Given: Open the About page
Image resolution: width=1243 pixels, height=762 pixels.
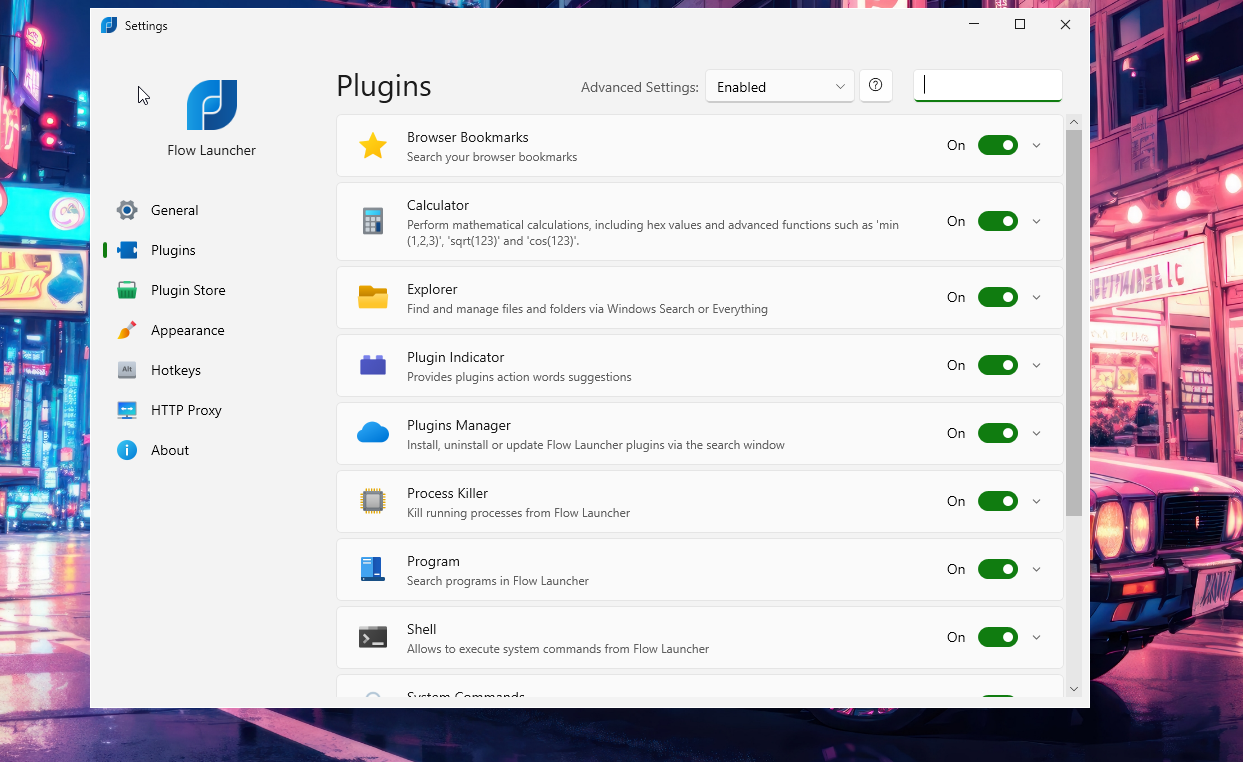Looking at the screenshot, I should click(170, 450).
